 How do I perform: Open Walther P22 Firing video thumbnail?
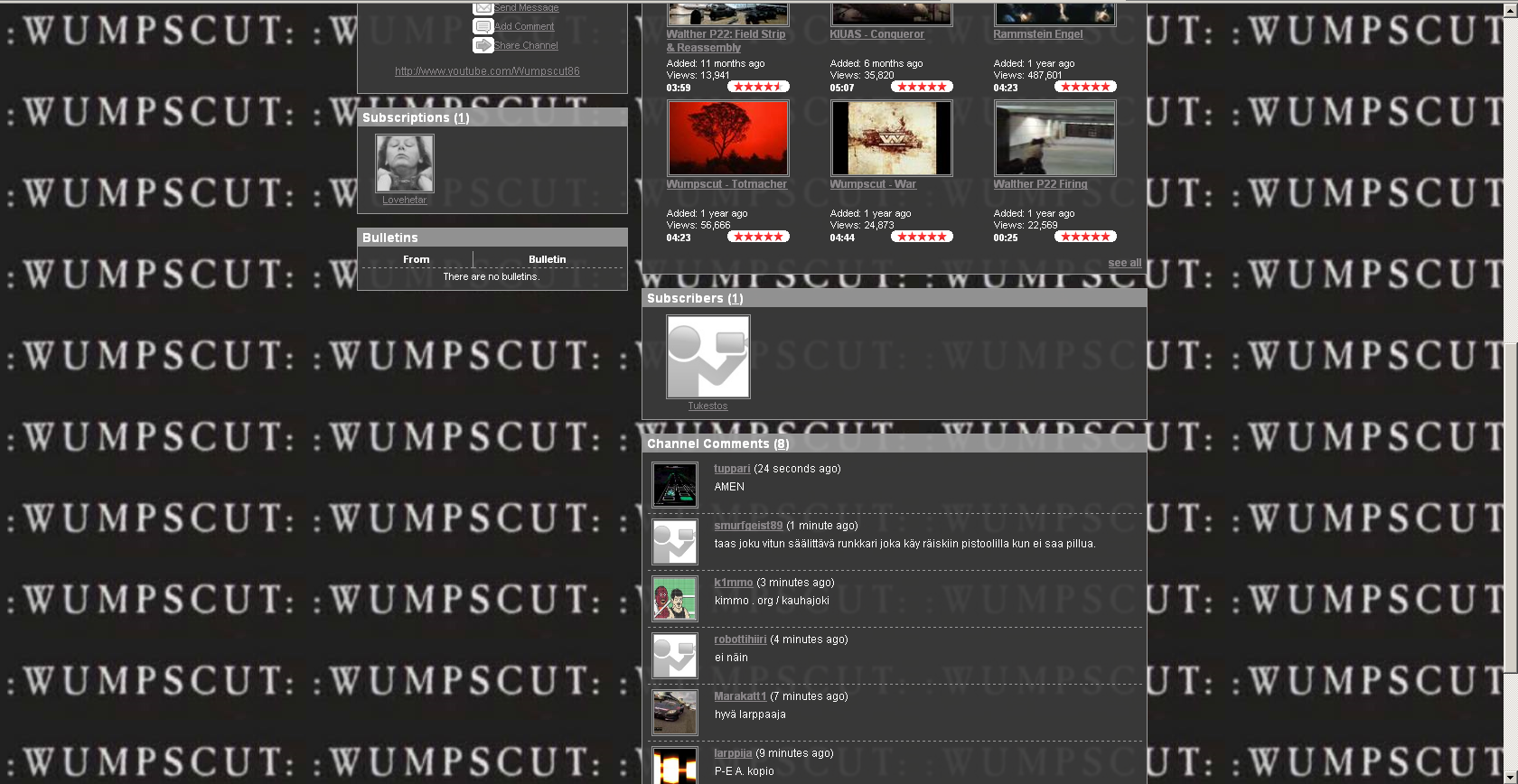click(x=1054, y=138)
